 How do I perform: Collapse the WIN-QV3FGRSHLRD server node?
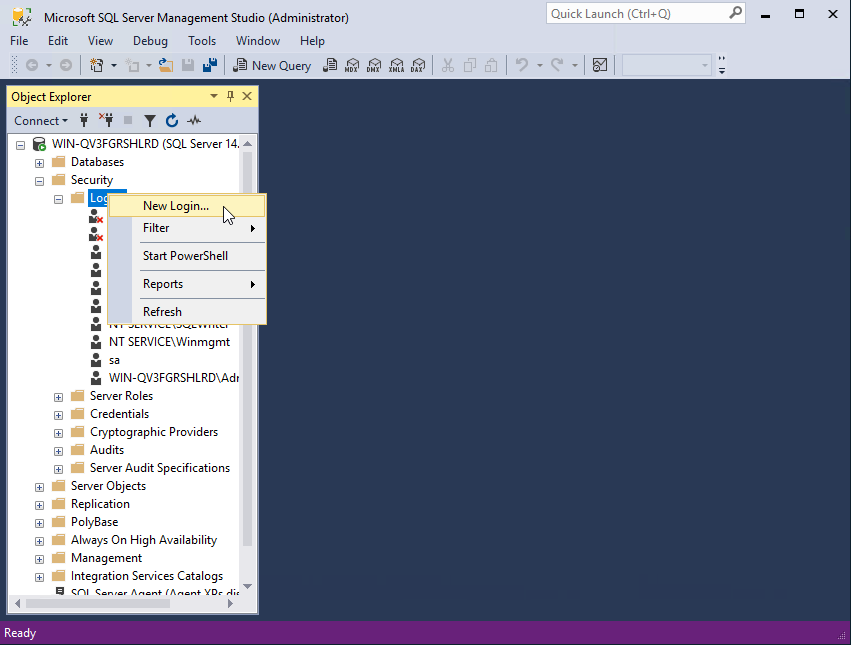[x=21, y=145]
